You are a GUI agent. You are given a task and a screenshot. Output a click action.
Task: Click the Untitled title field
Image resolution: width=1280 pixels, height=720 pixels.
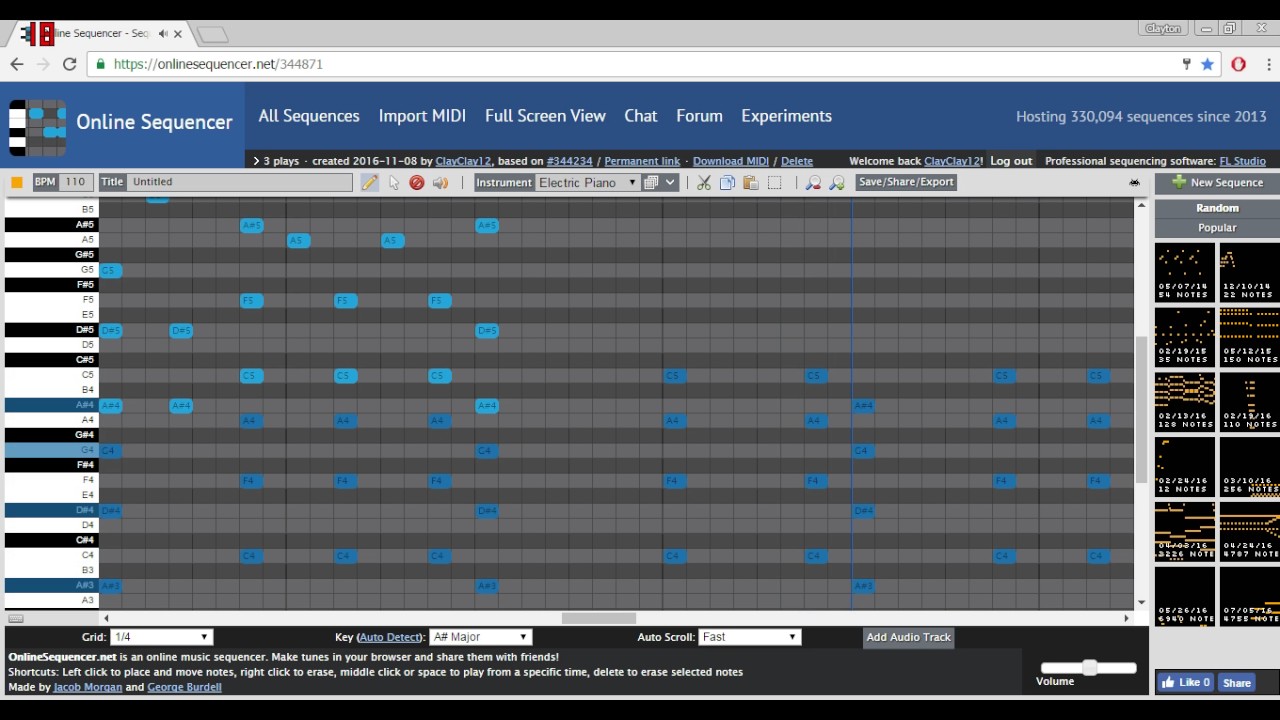point(240,182)
